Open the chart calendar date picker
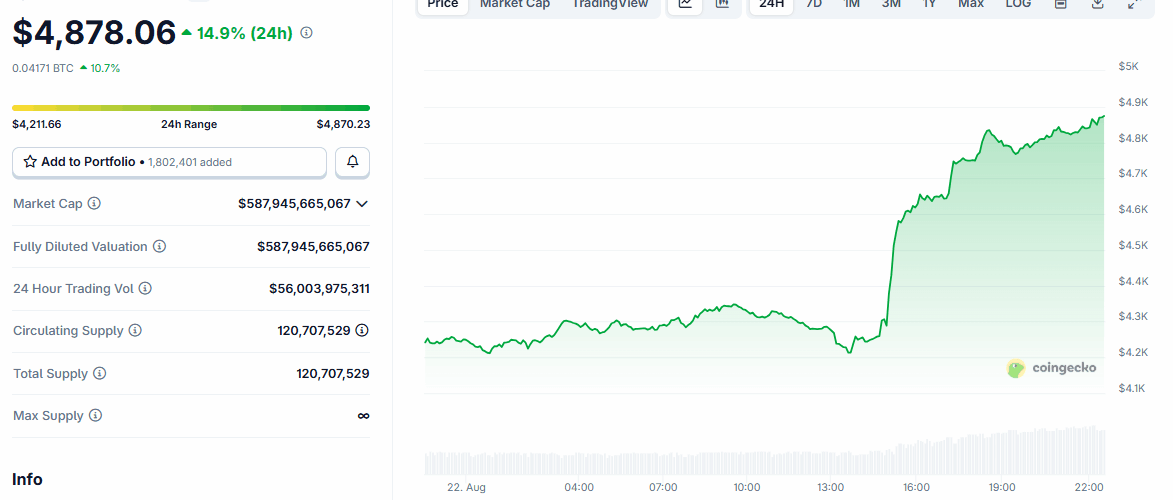Image resolution: width=1173 pixels, height=500 pixels. tap(1060, 4)
